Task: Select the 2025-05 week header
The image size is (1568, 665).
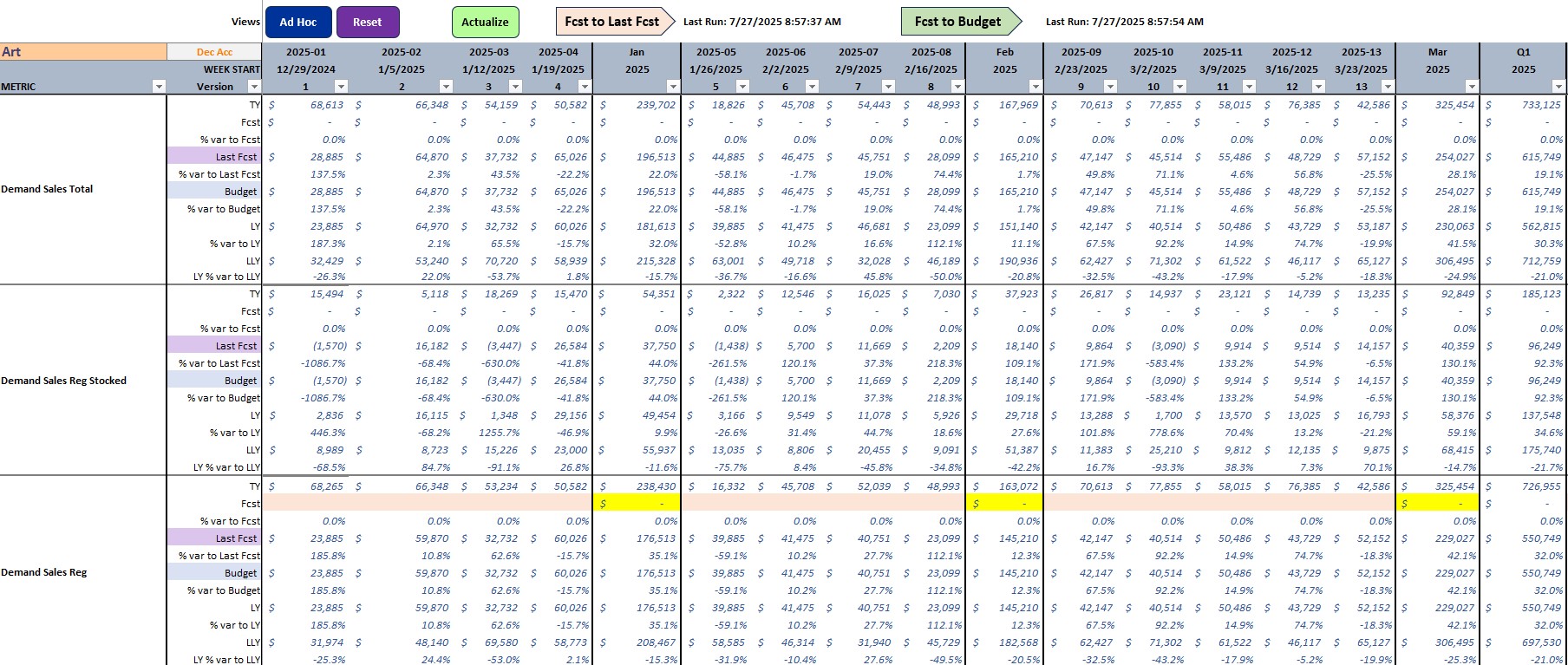Action: point(715,52)
